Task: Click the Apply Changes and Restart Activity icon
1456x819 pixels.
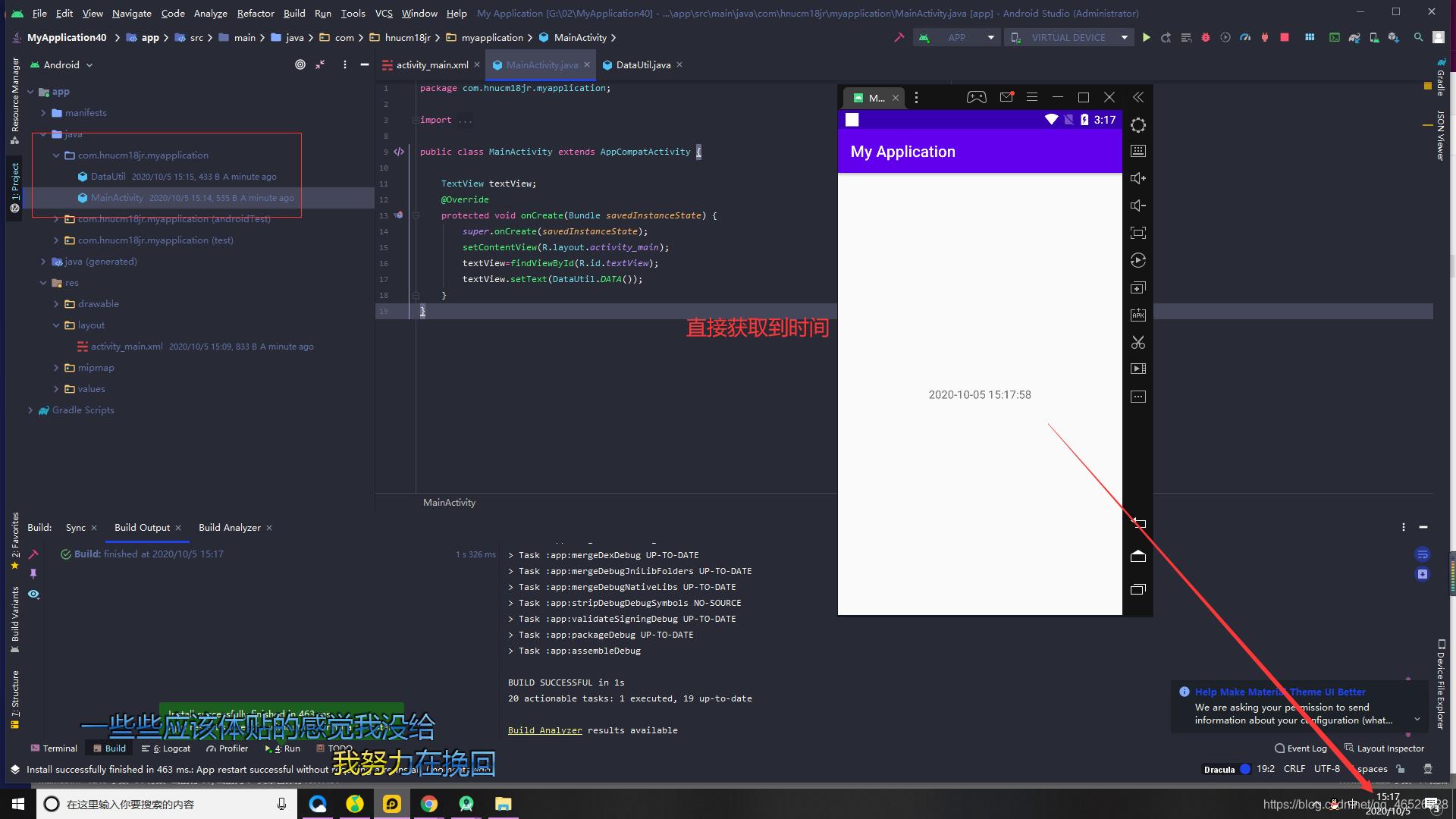Action: click(1166, 37)
